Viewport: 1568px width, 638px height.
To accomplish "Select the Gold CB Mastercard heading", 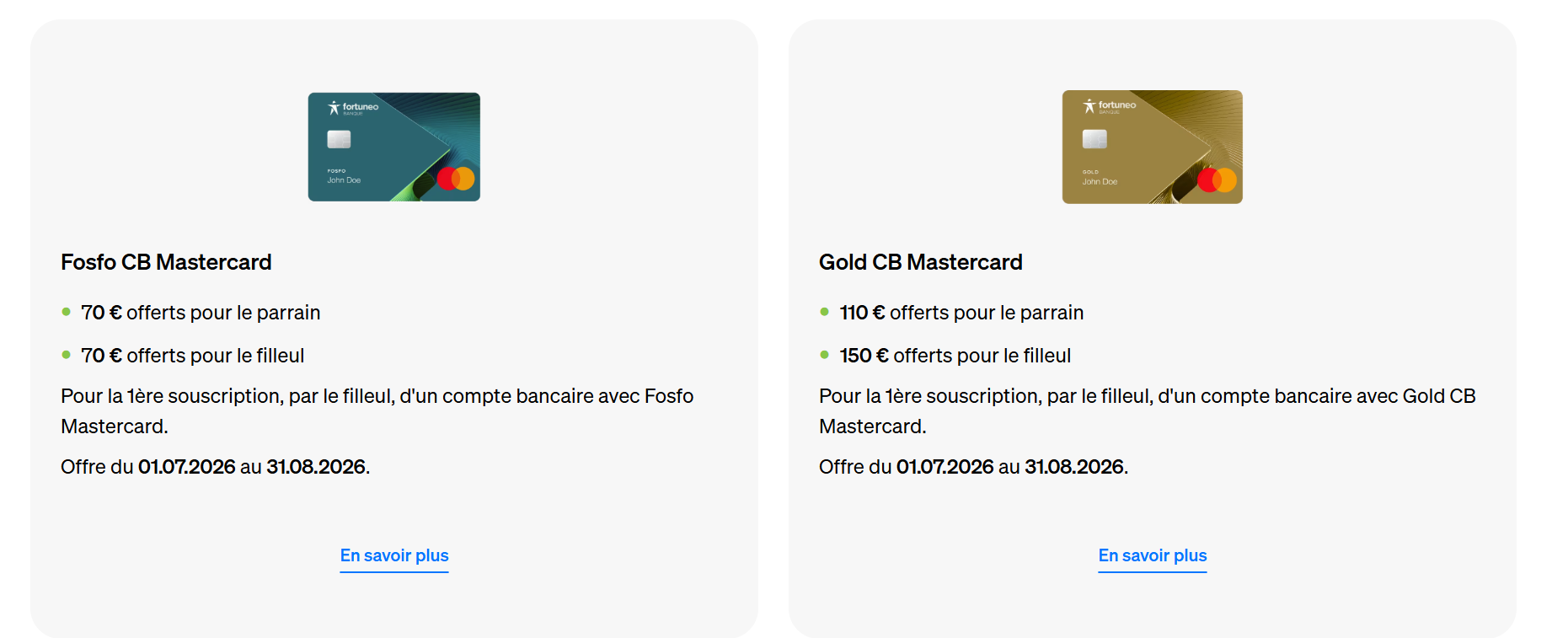I will (921, 262).
